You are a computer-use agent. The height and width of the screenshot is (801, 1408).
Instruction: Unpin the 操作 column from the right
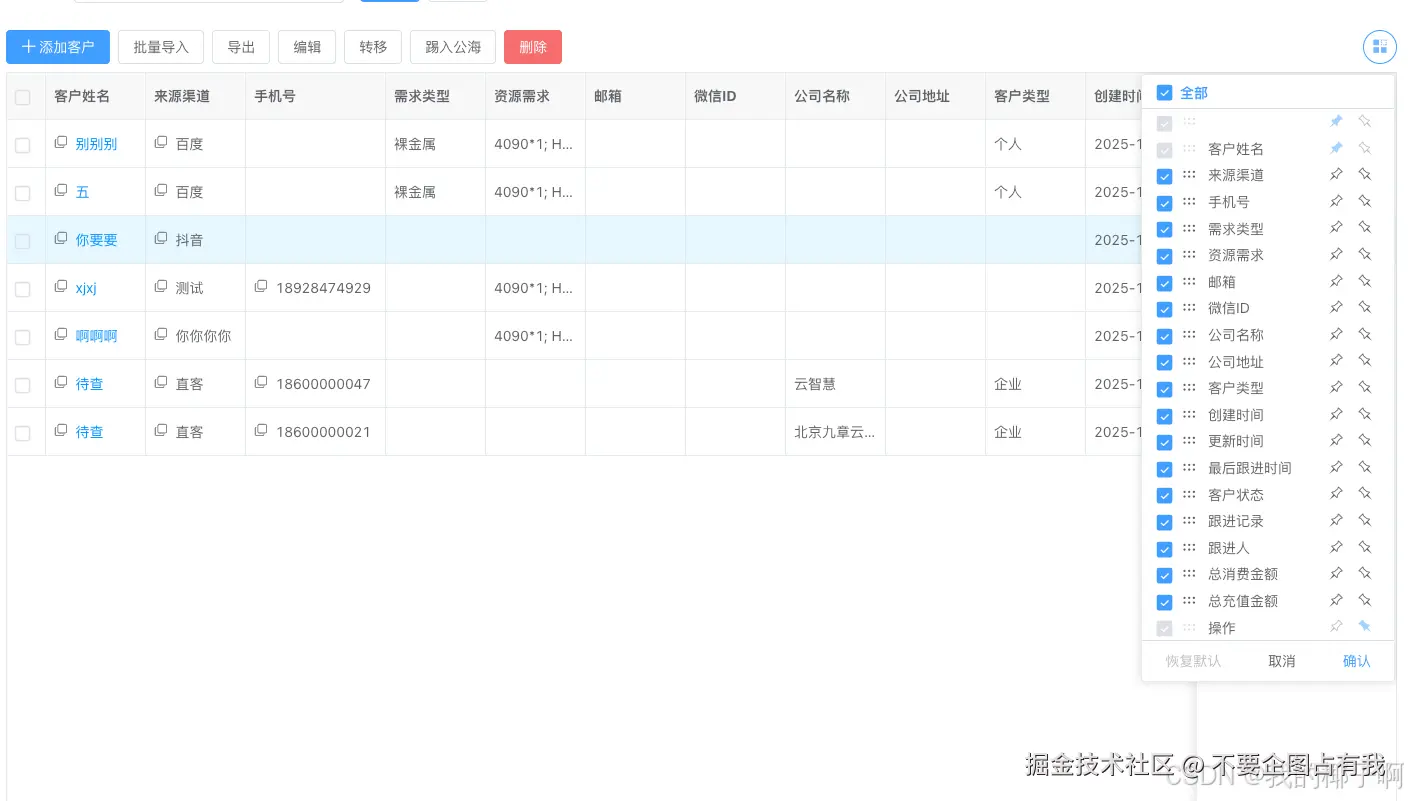(x=1365, y=626)
